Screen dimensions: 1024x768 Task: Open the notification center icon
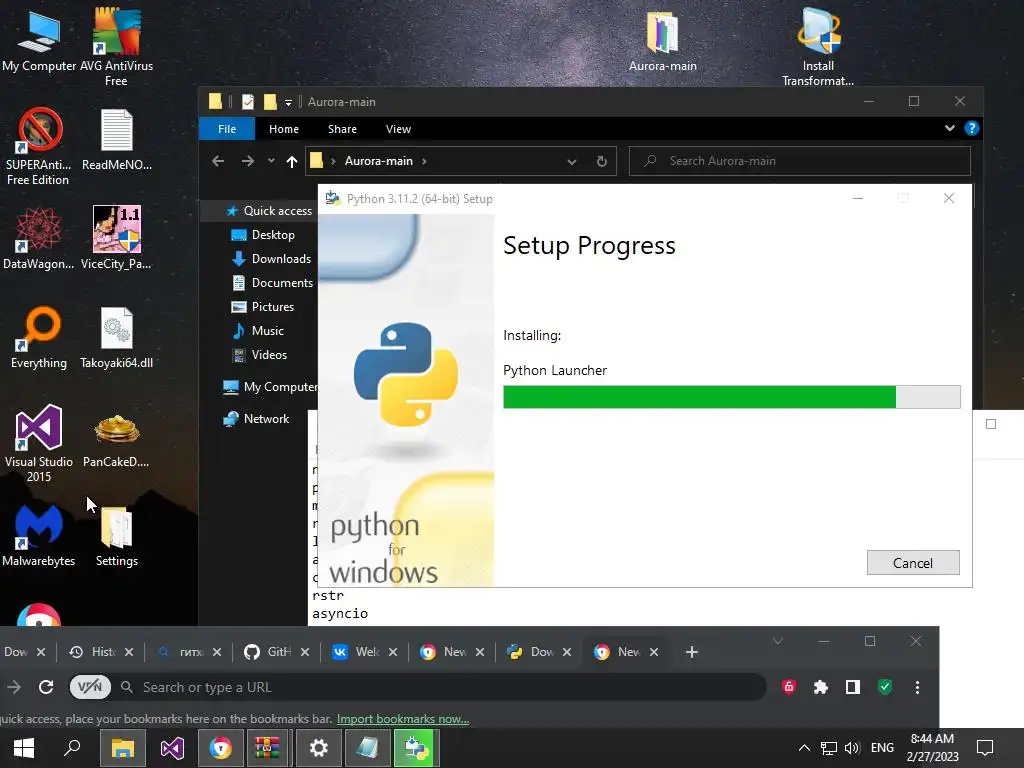point(985,748)
